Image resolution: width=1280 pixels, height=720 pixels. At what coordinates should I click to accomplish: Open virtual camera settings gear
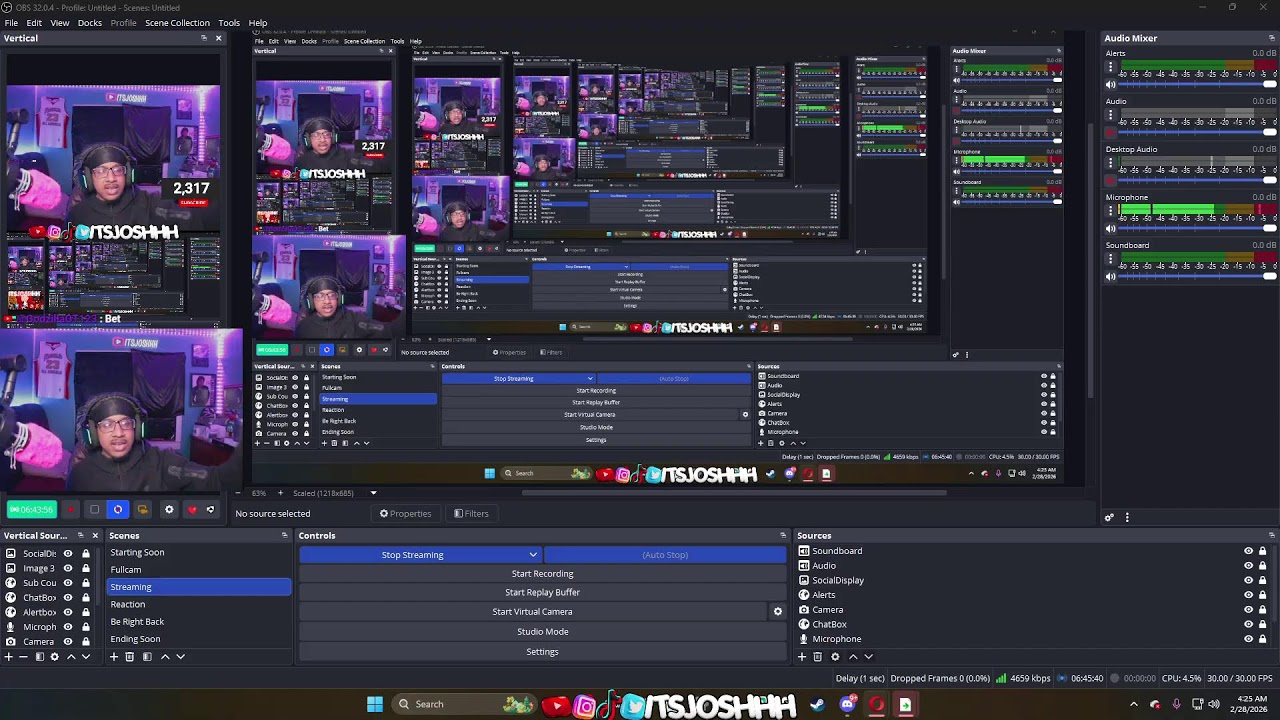tap(777, 612)
